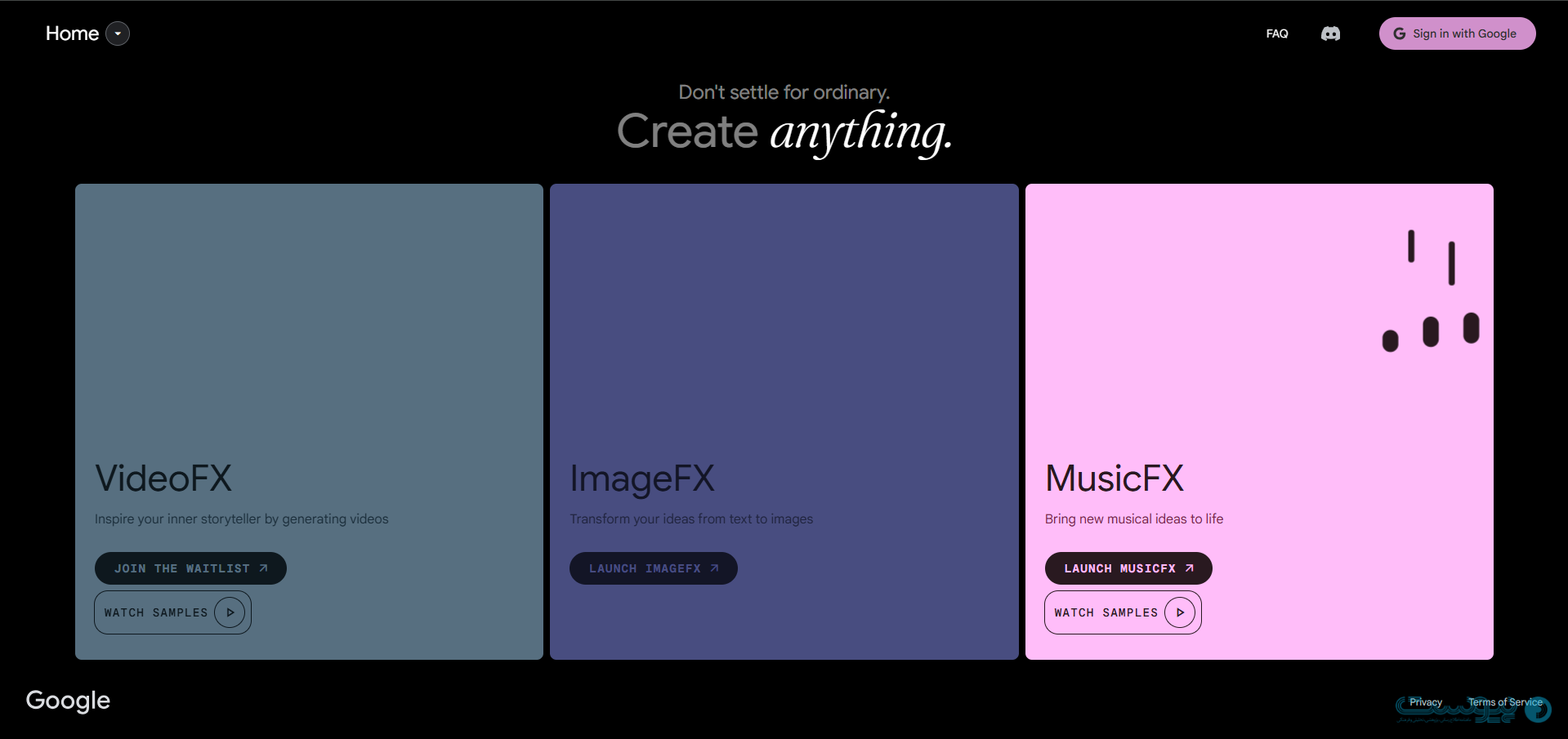Screen dimensions: 1568x739
Task: Open the Terms of Service link
Action: click(1504, 702)
